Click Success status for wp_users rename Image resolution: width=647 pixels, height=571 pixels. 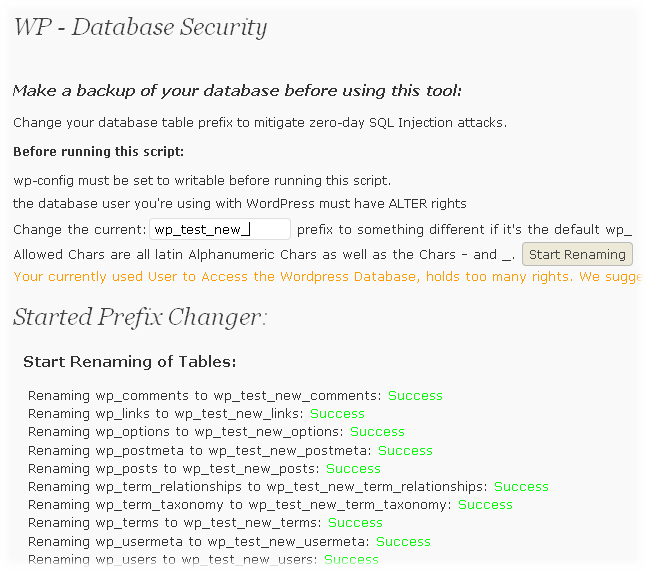[x=351, y=560]
